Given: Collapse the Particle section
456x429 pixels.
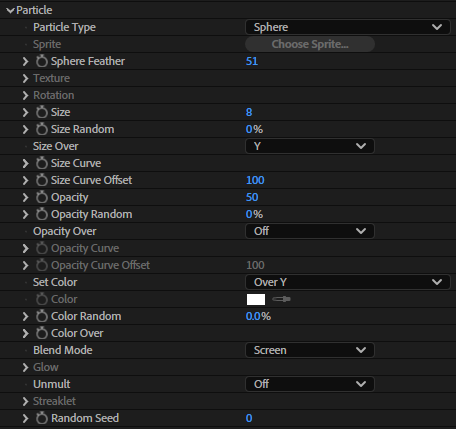Looking at the screenshot, I should tap(10, 11).
